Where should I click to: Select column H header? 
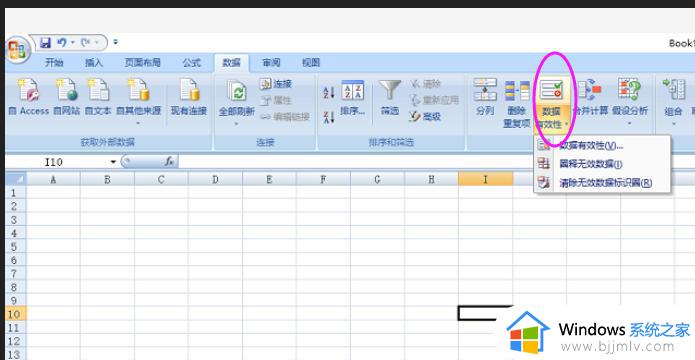pyautogui.click(x=431, y=179)
